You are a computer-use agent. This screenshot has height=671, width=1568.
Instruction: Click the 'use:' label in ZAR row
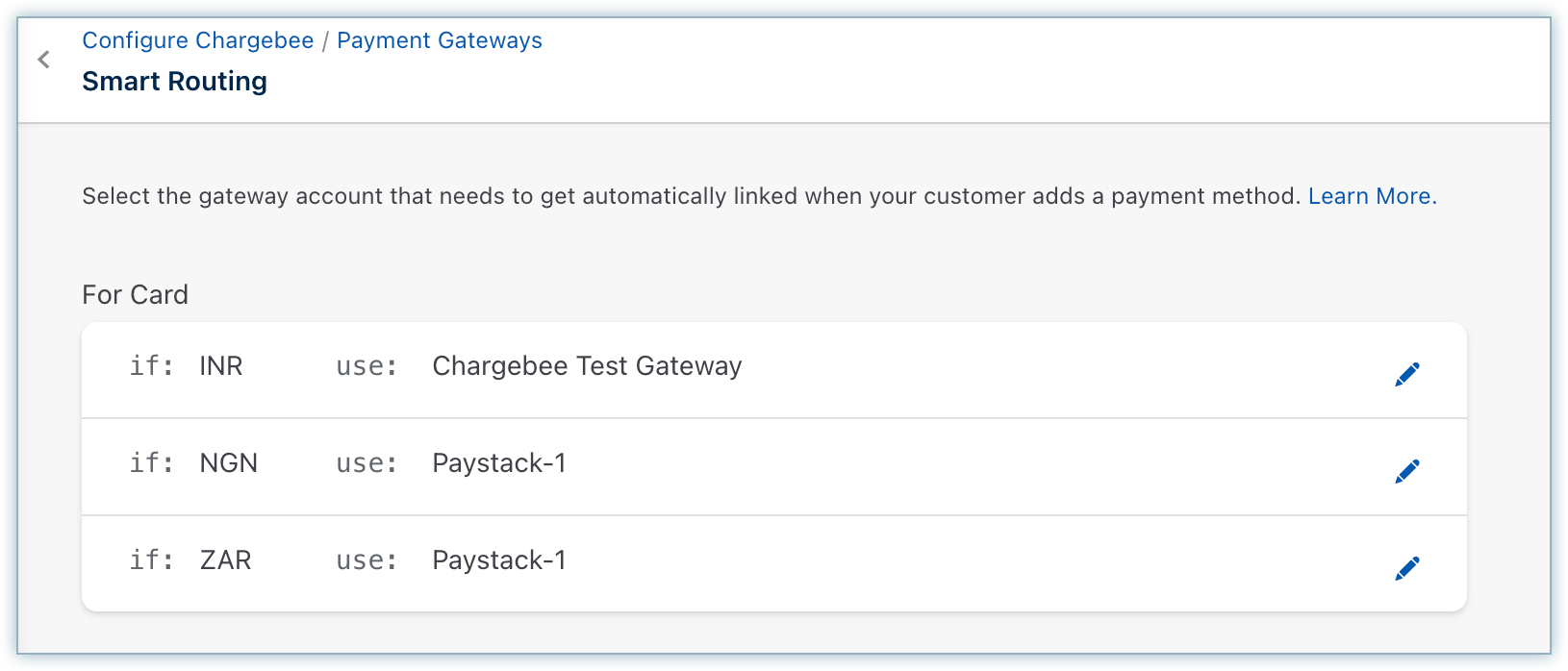[367, 560]
